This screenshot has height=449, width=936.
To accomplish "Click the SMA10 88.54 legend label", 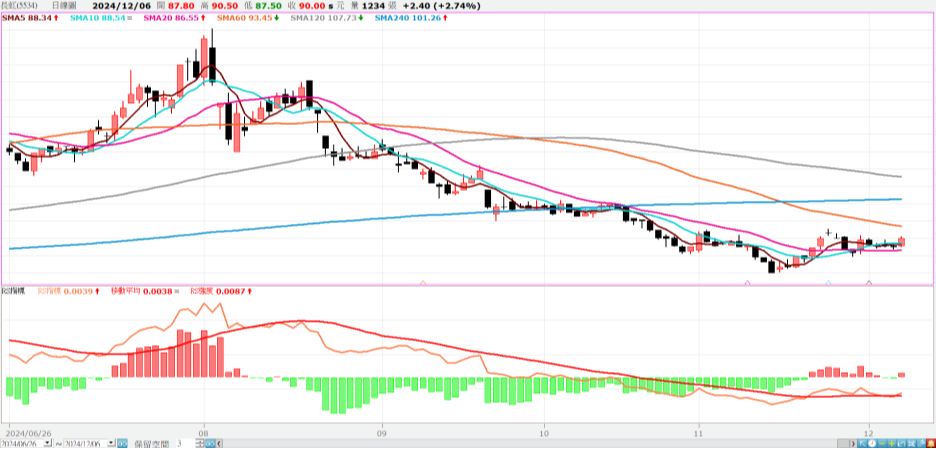I will [101, 18].
